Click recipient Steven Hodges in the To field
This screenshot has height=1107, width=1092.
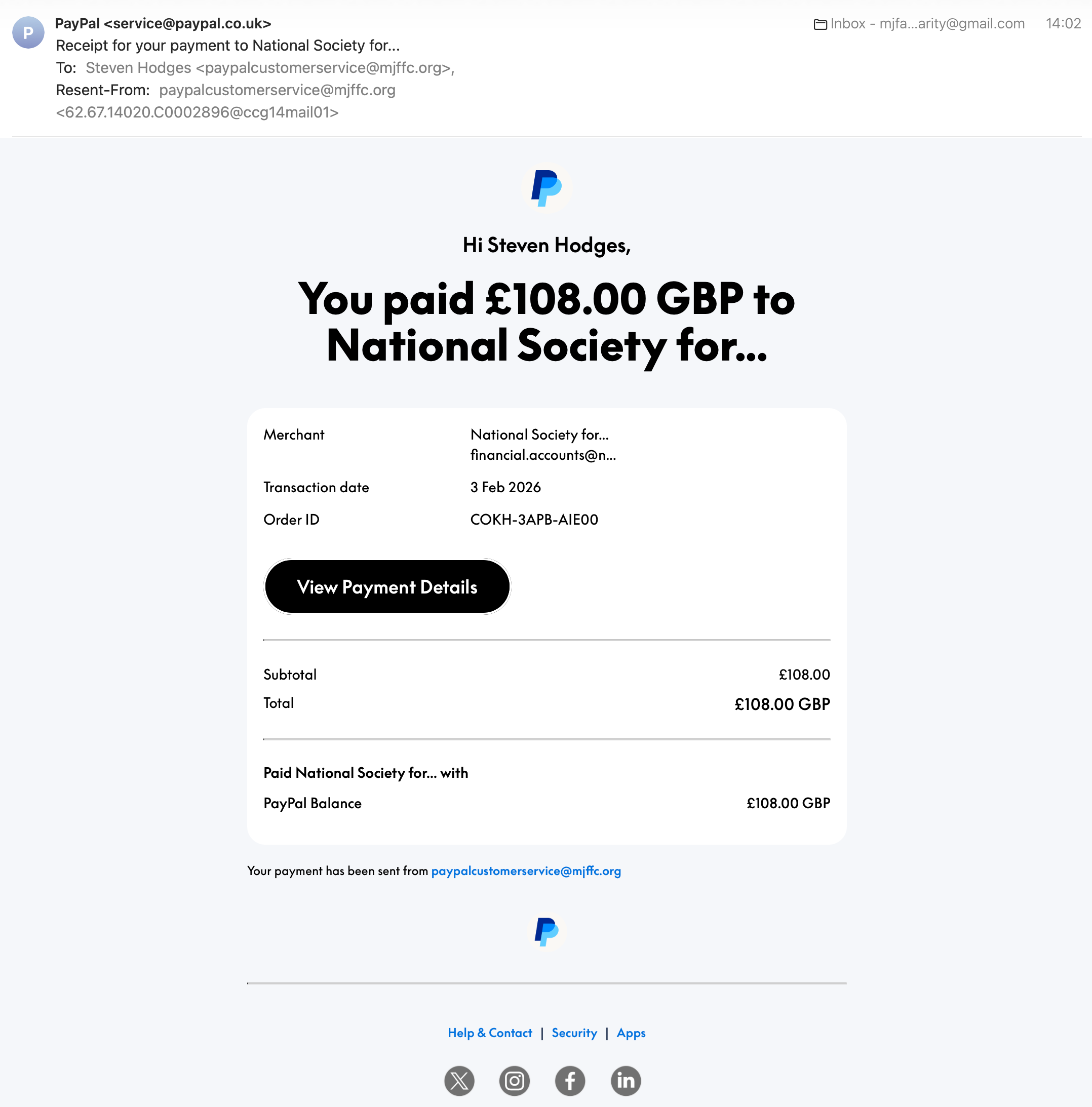click(x=138, y=68)
